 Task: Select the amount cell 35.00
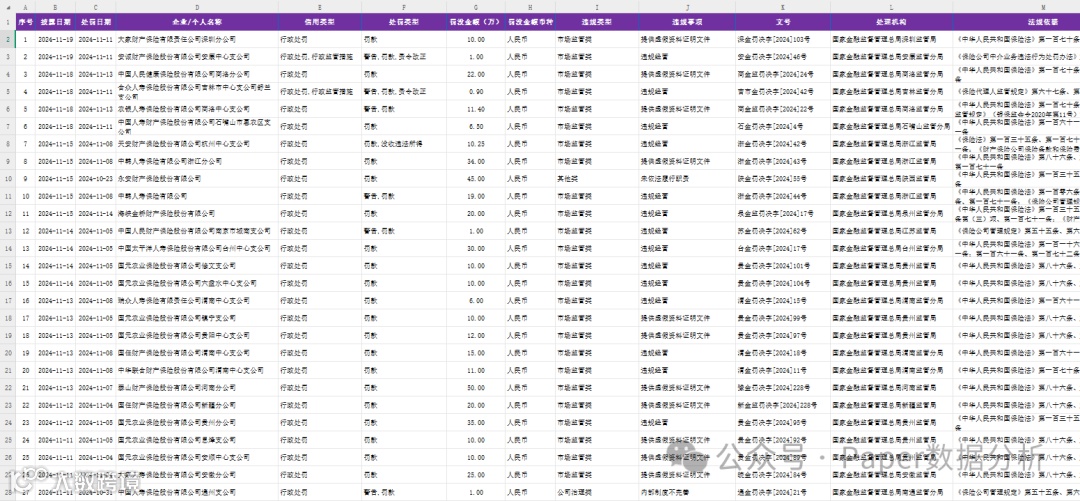[476, 422]
